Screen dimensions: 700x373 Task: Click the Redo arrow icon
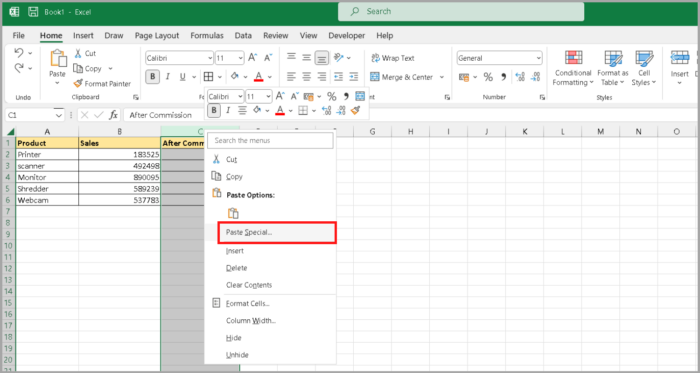pos(19,68)
